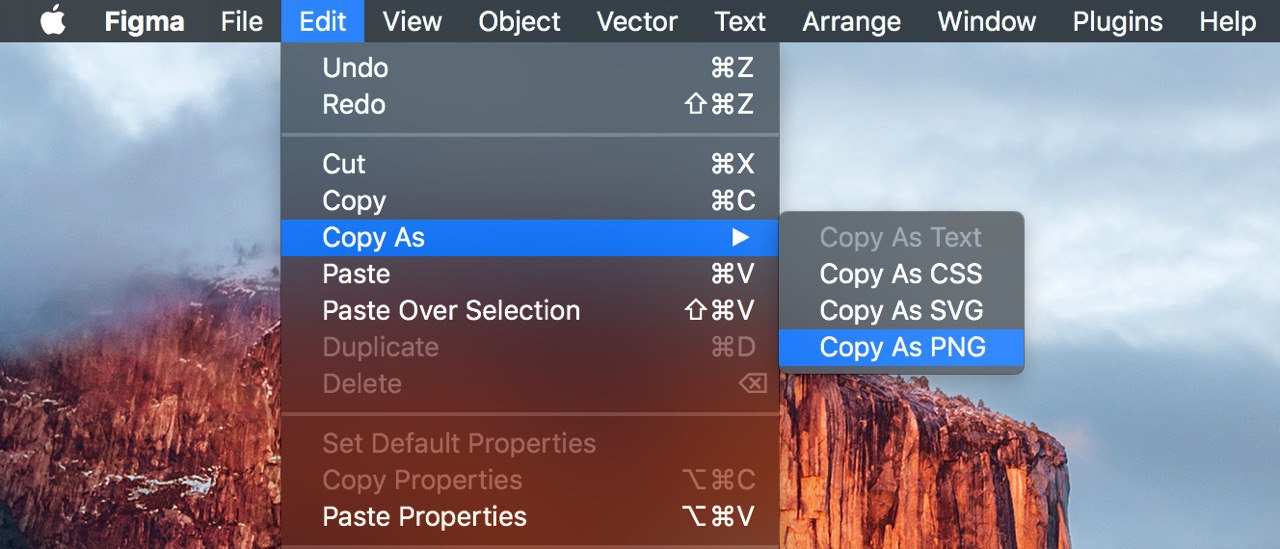The image size is (1280, 549).
Task: Choose Copy As CSS
Action: coord(901,274)
